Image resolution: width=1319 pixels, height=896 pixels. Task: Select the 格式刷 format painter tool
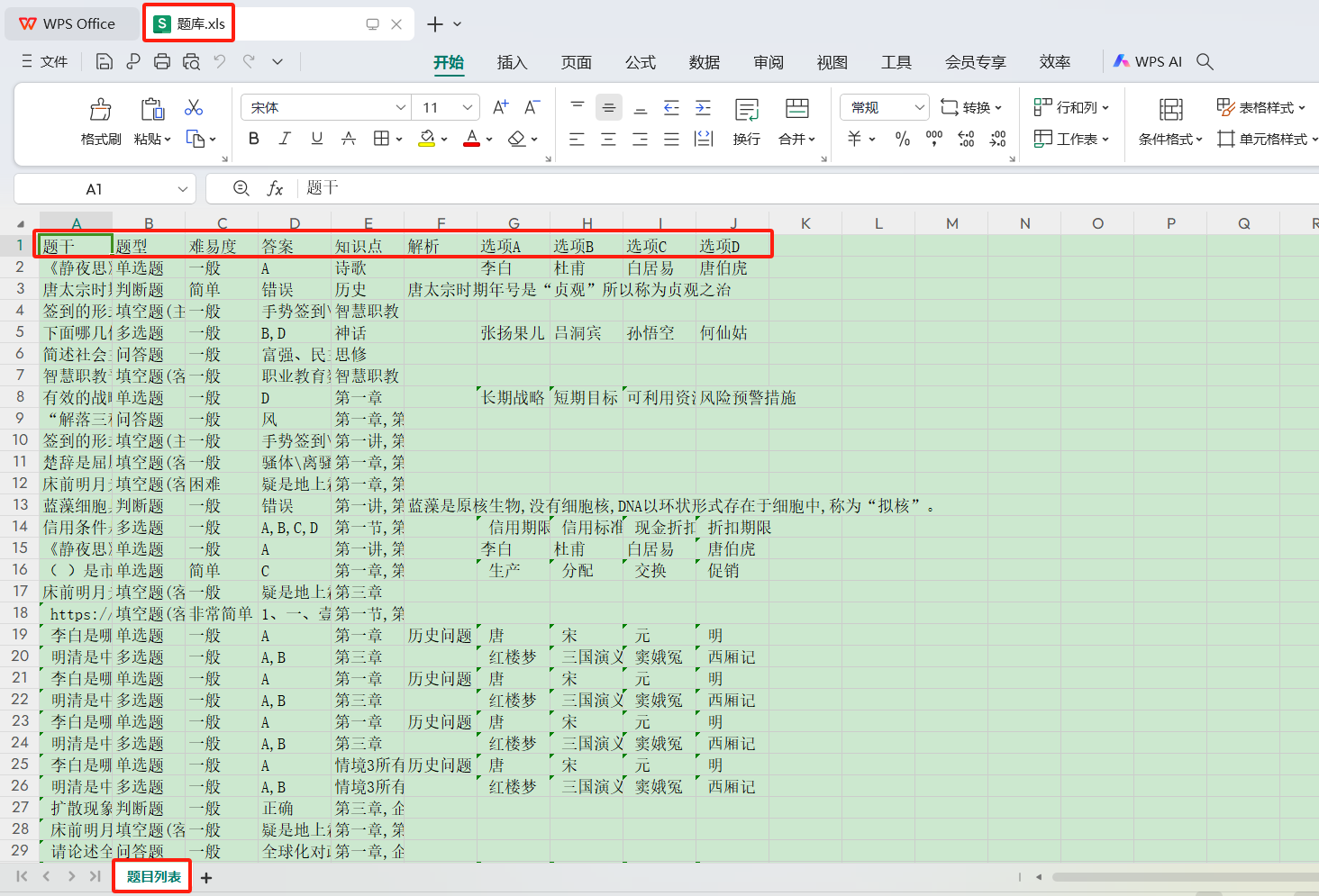[x=100, y=120]
